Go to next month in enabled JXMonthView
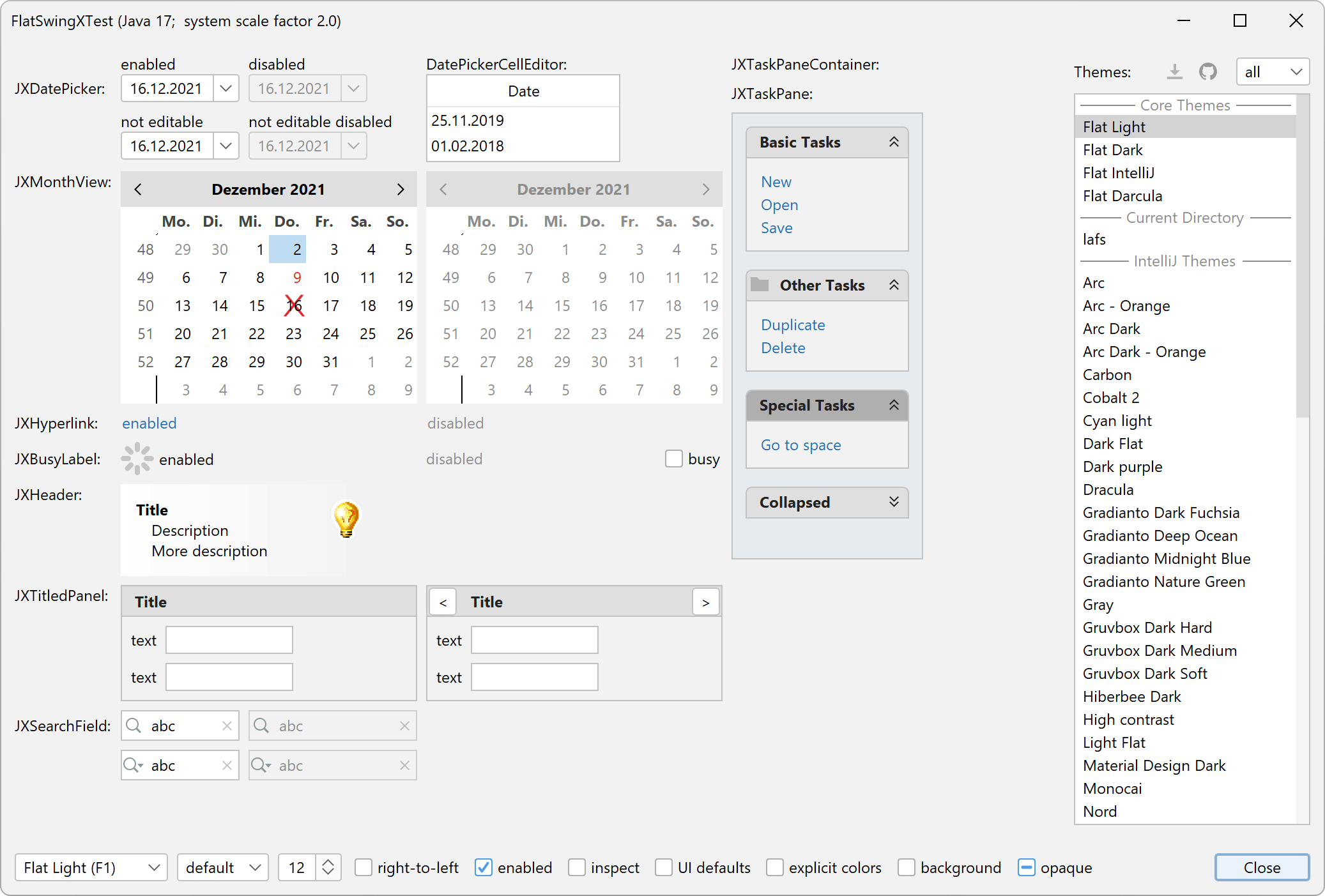This screenshot has height=896, width=1325. pyautogui.click(x=401, y=189)
